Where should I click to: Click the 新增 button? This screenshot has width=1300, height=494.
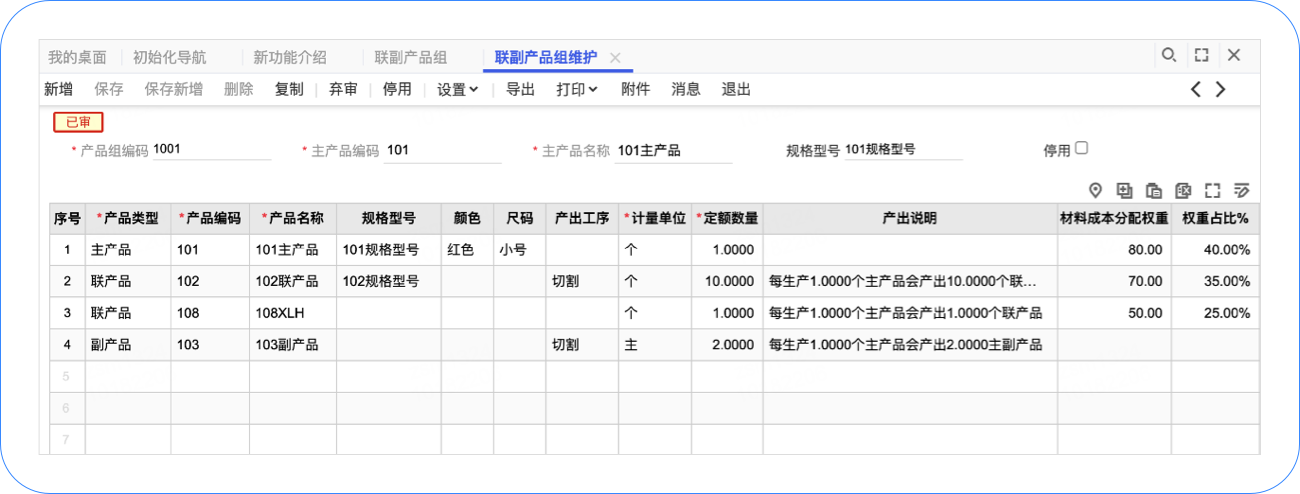(x=59, y=89)
